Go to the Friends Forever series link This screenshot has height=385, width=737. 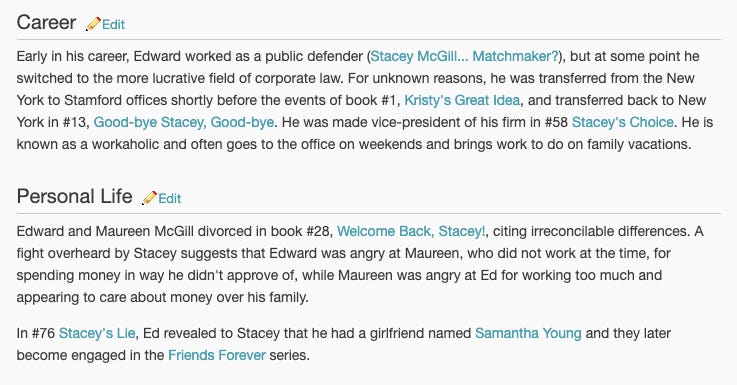point(217,355)
